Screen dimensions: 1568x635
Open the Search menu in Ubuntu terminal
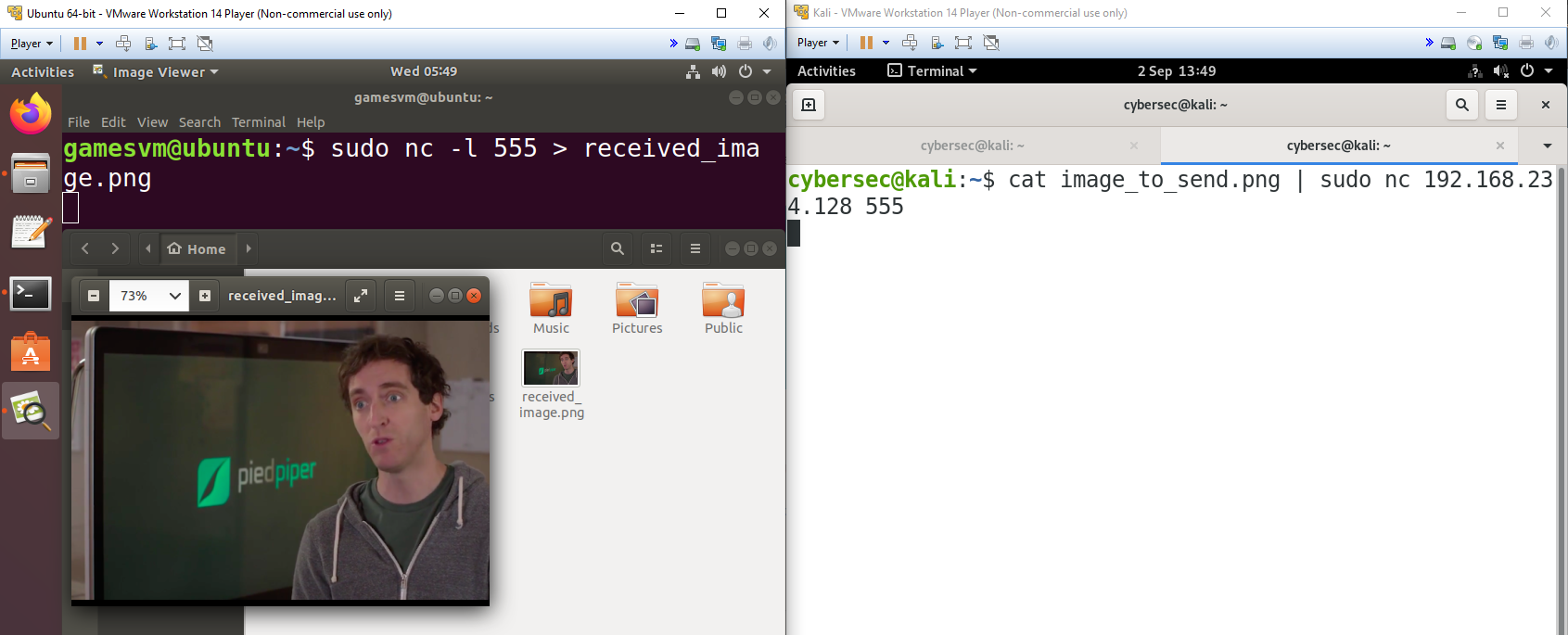coord(199,122)
